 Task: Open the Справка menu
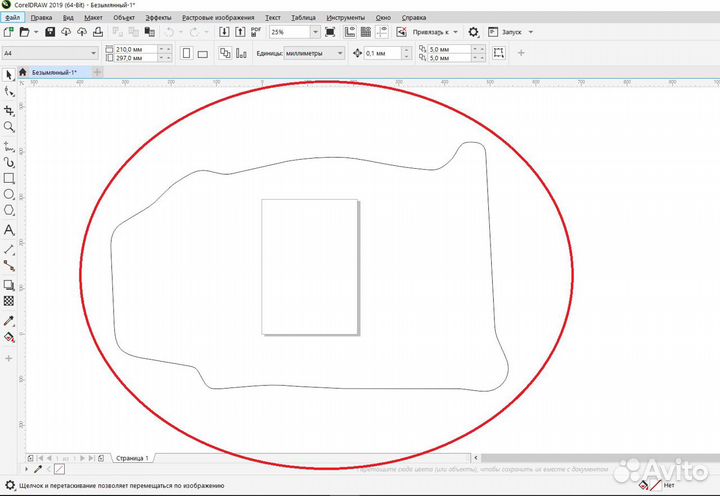[x=414, y=17]
